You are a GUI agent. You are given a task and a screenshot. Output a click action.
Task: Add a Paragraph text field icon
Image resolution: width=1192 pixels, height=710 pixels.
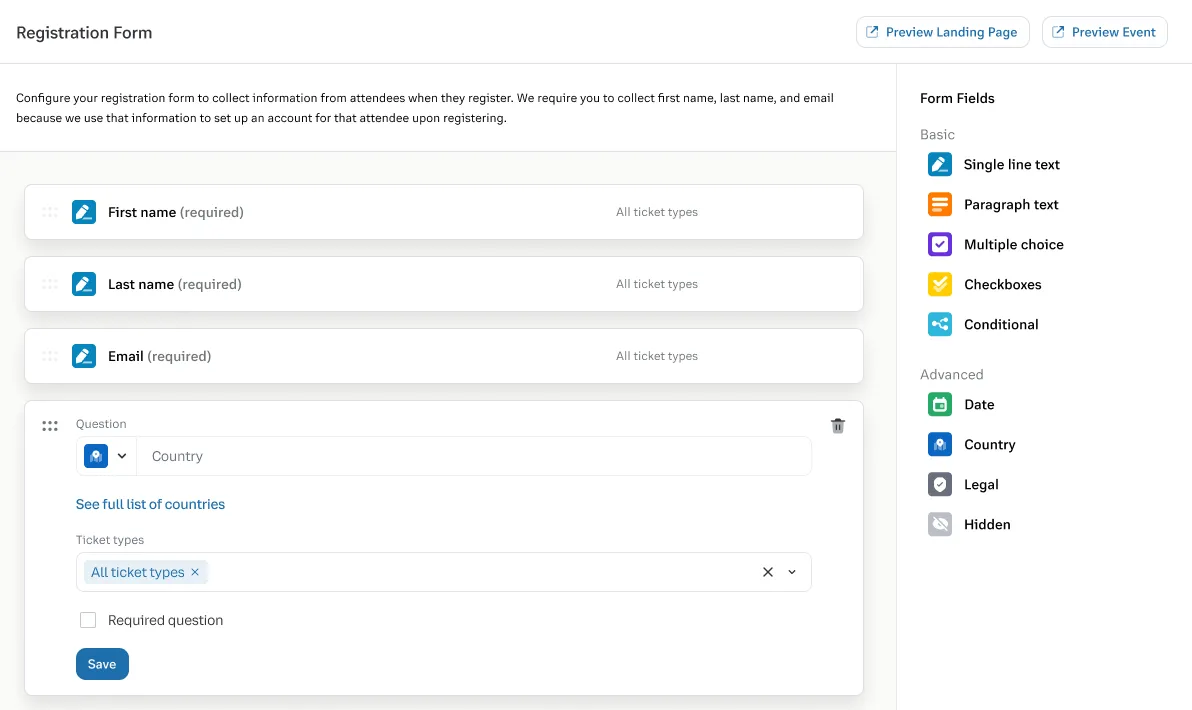click(x=939, y=204)
